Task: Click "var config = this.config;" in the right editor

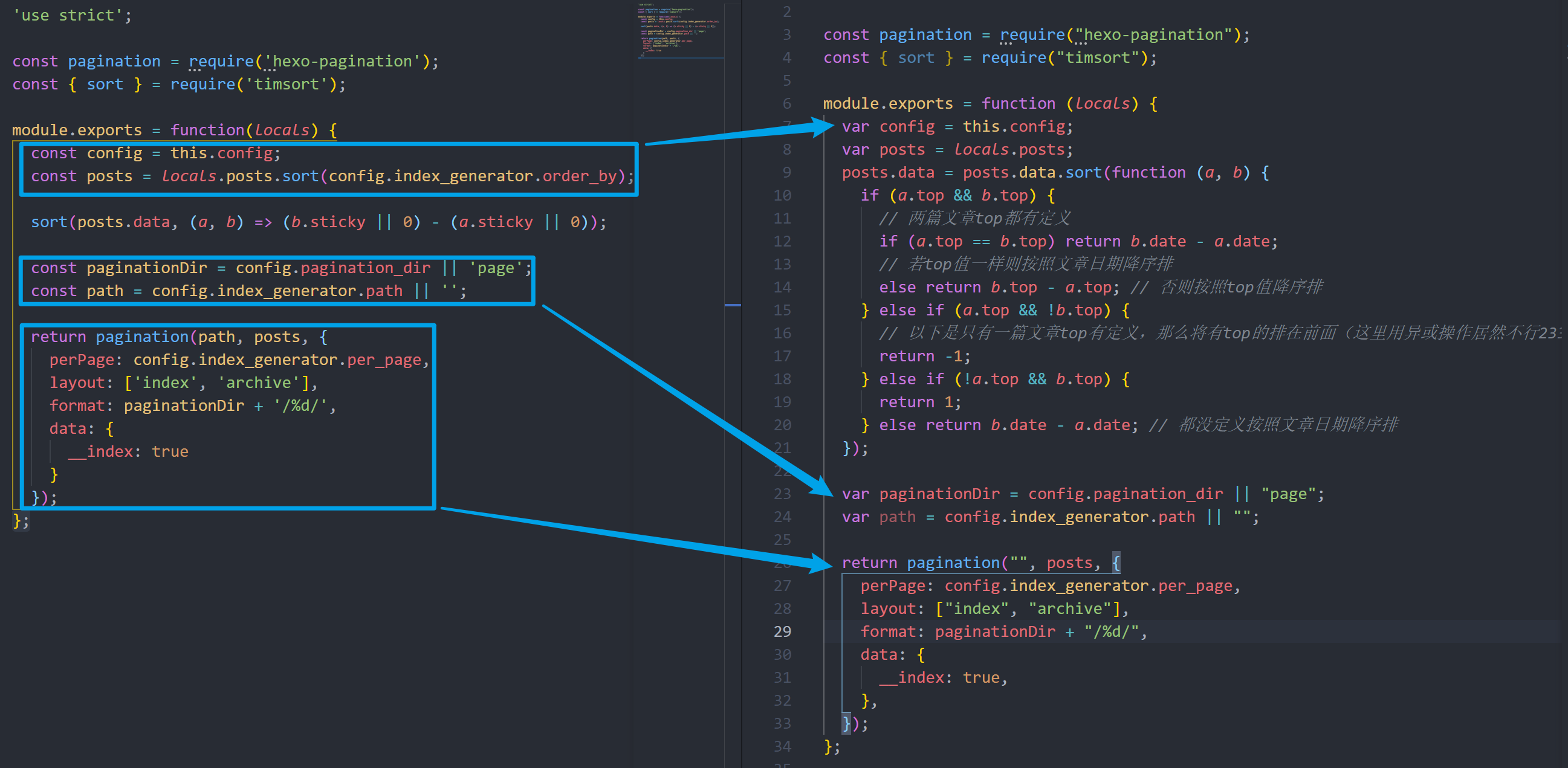Action: [957, 127]
